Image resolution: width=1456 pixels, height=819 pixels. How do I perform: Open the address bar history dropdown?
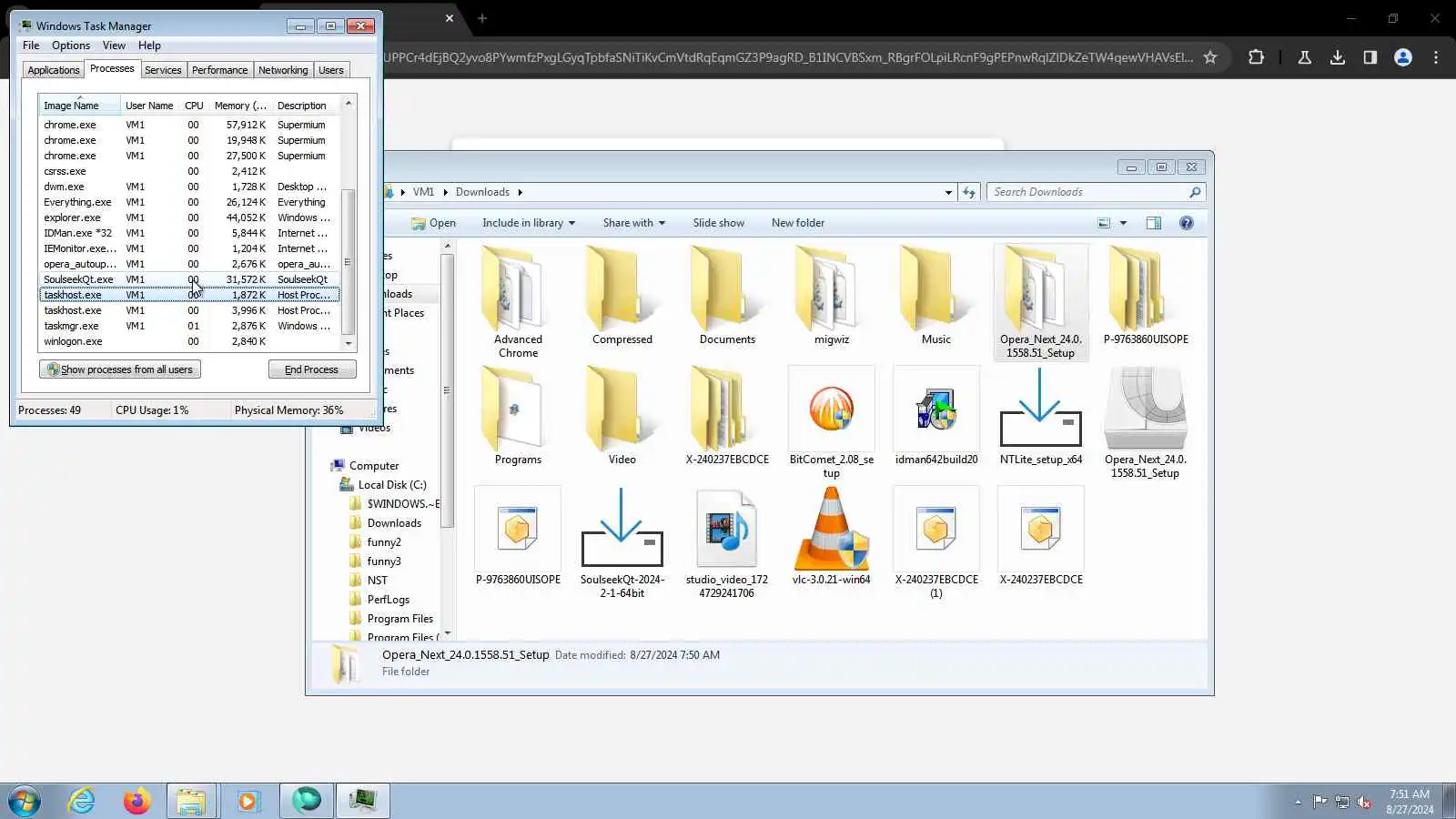tap(948, 192)
